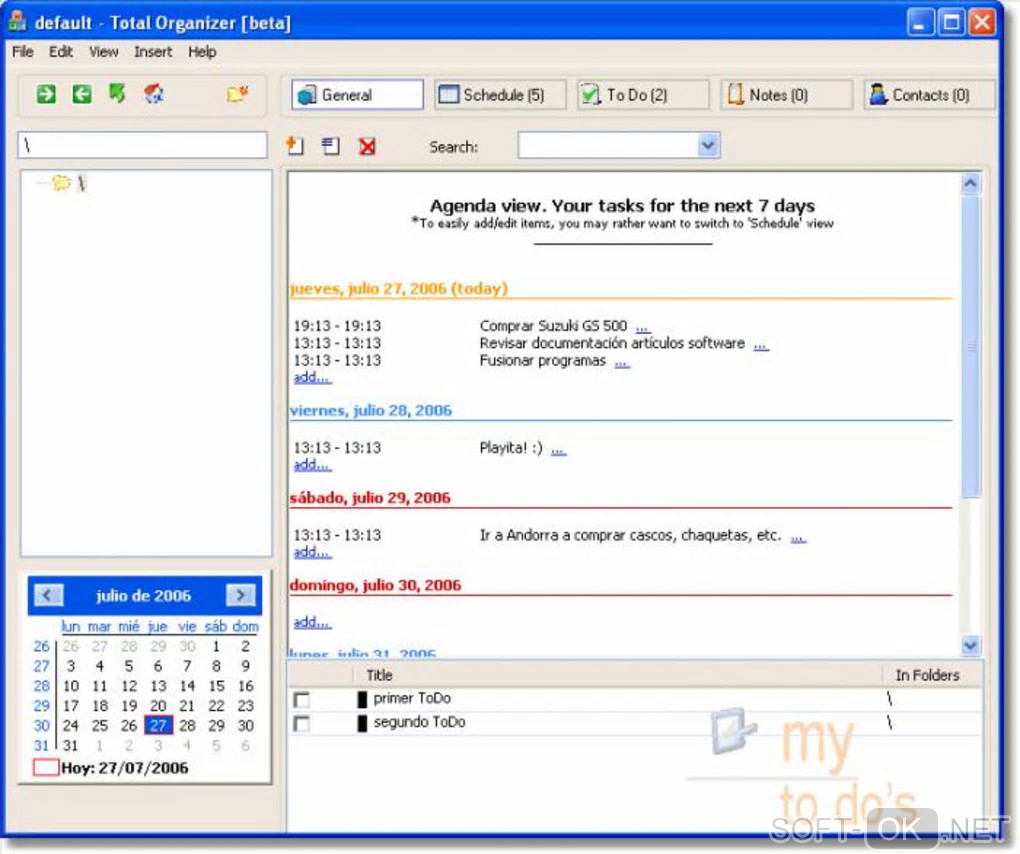
Task: Select the 'primer ToDo' title text
Action: [x=412, y=699]
